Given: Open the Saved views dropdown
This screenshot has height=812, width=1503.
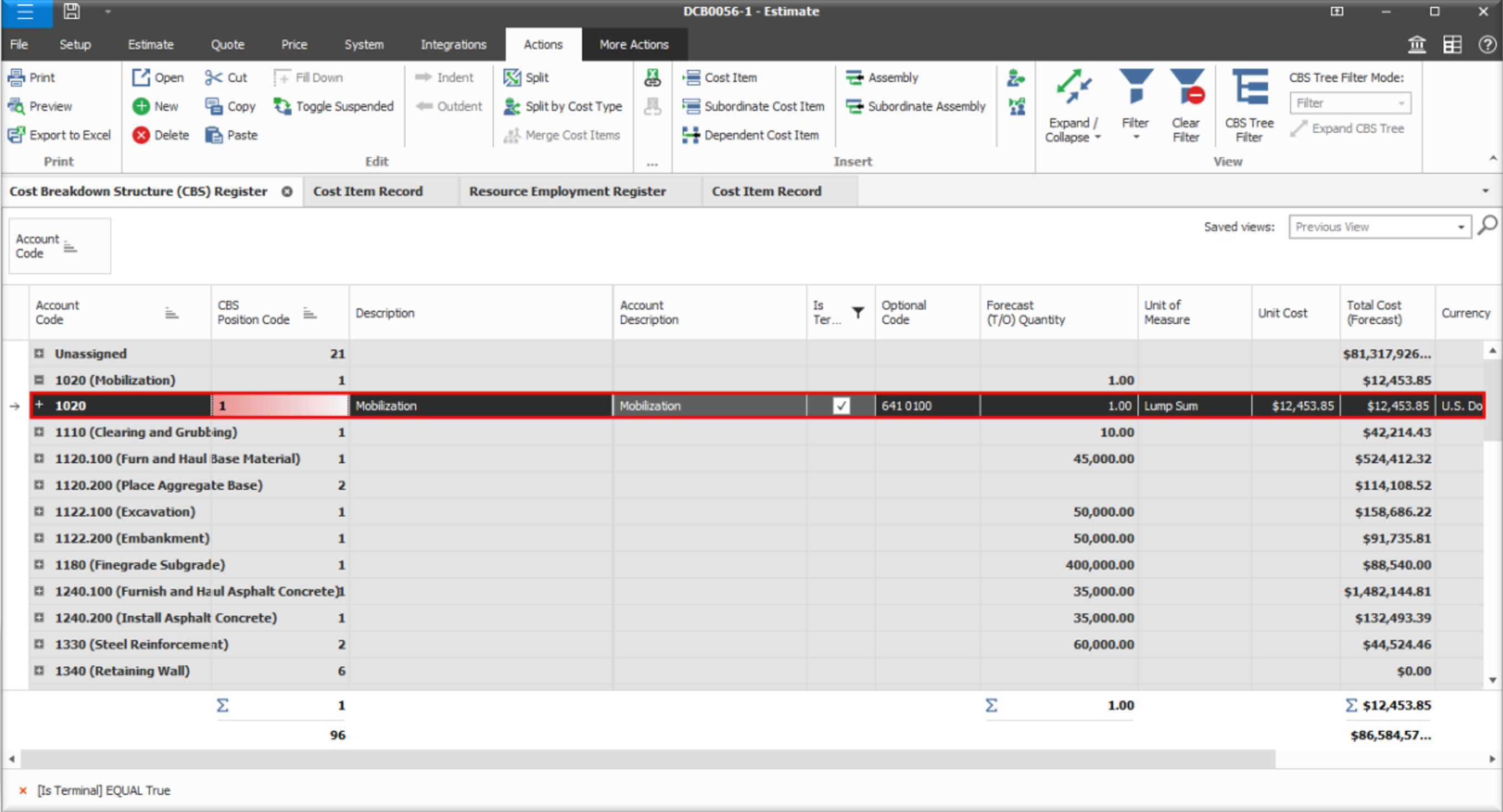Looking at the screenshot, I should (1460, 227).
